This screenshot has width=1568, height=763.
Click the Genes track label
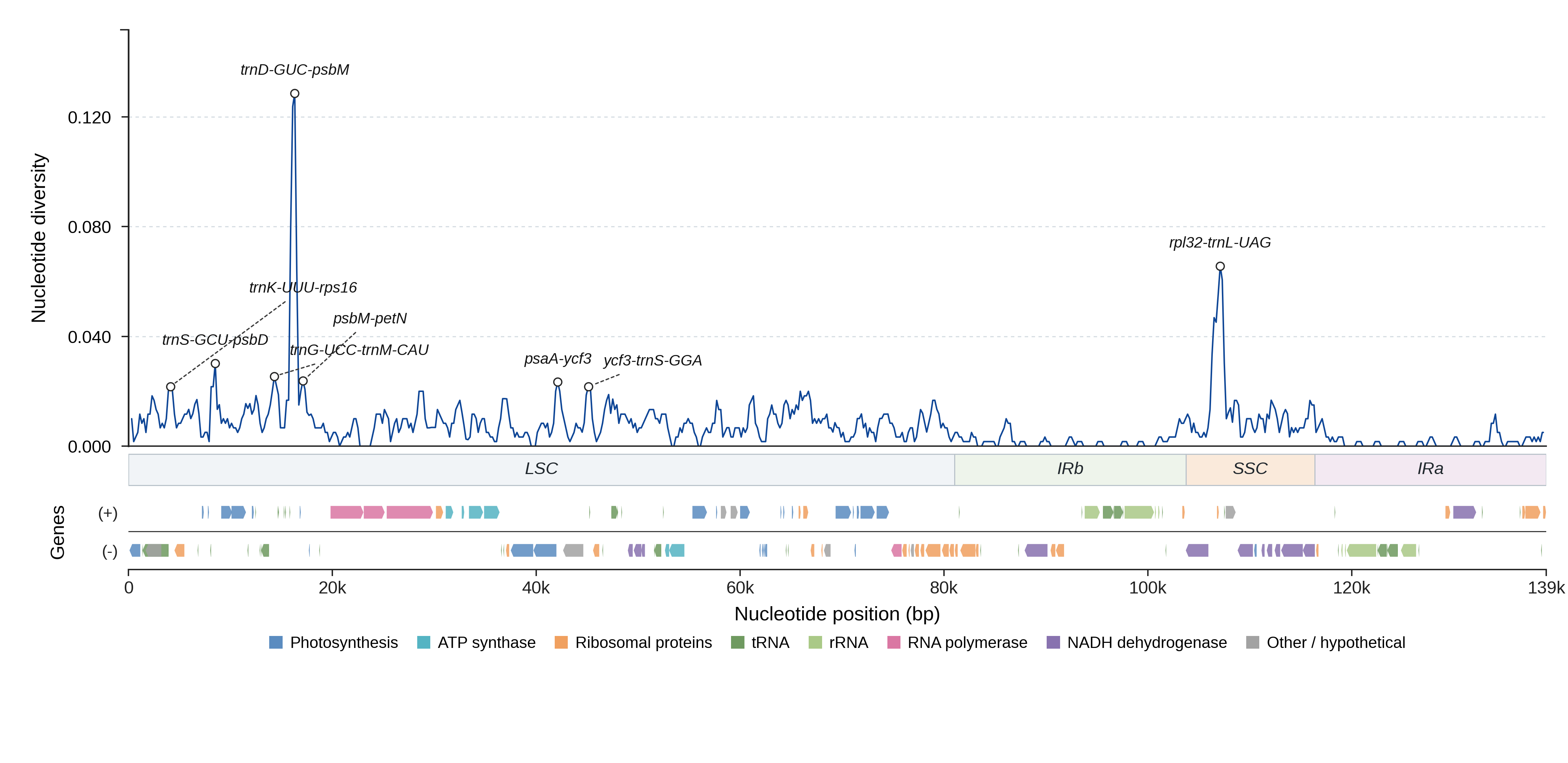(x=57, y=532)
